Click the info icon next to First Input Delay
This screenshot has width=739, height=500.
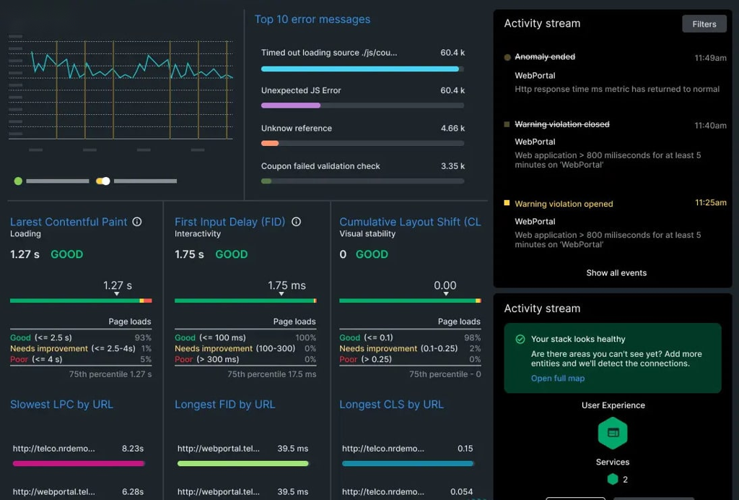tap(296, 222)
